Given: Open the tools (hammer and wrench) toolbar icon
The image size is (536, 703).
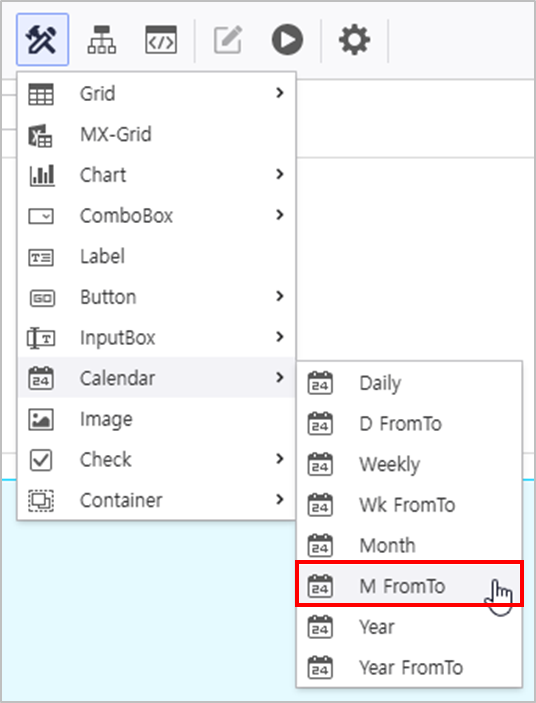Looking at the screenshot, I should click(42, 39).
